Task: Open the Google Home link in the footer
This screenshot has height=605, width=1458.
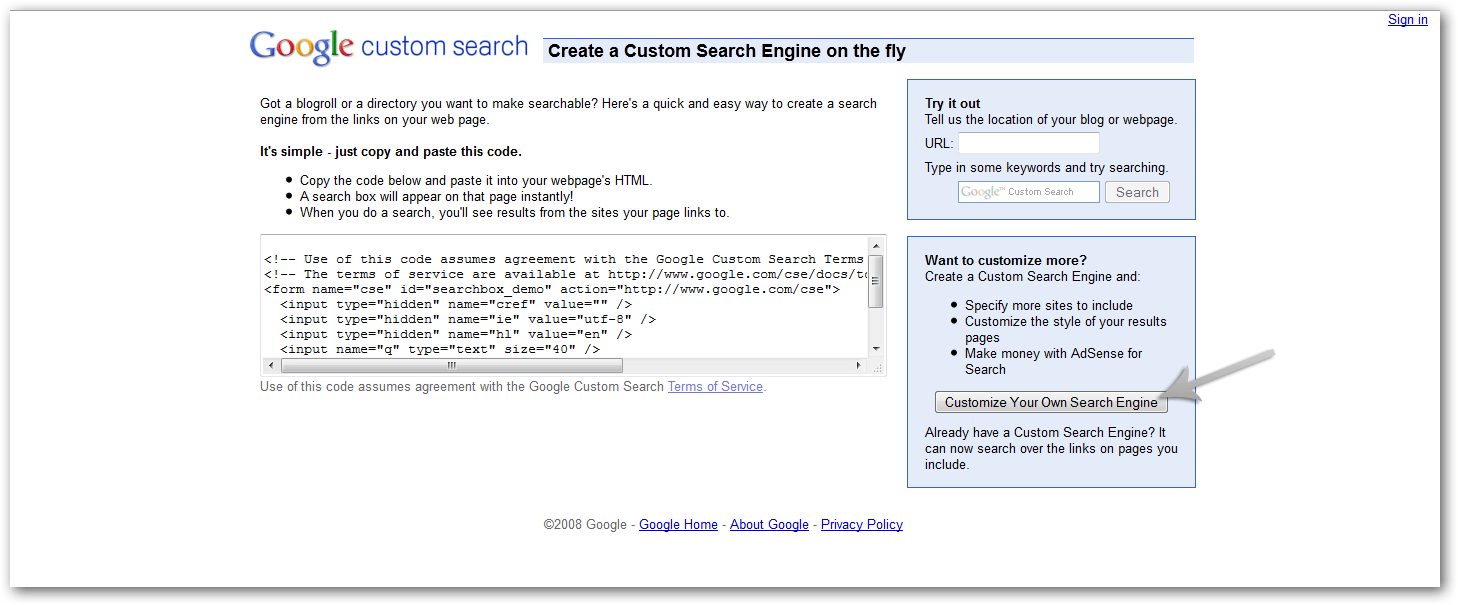Action: coord(678,524)
